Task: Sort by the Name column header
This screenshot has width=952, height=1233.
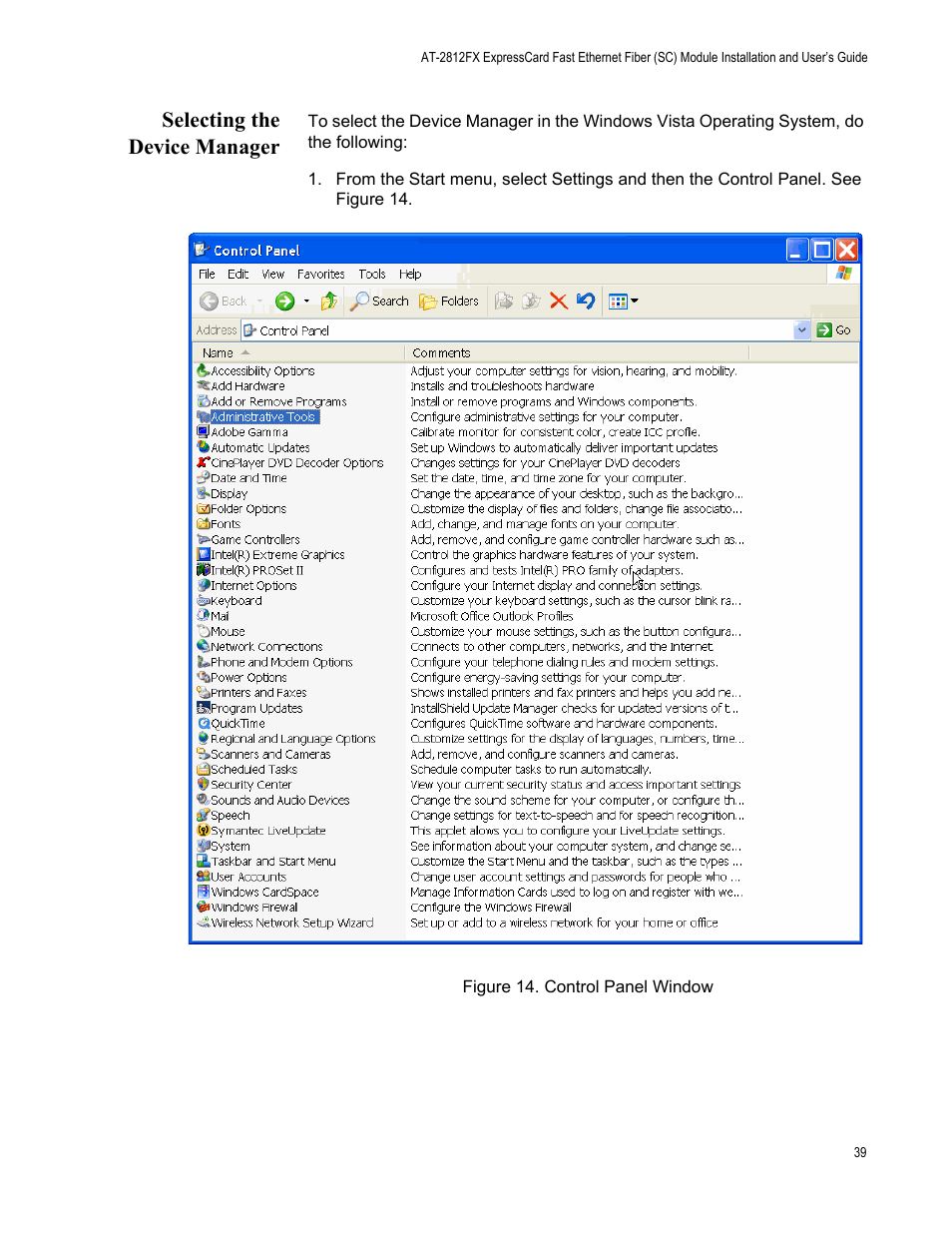Action: [297, 353]
